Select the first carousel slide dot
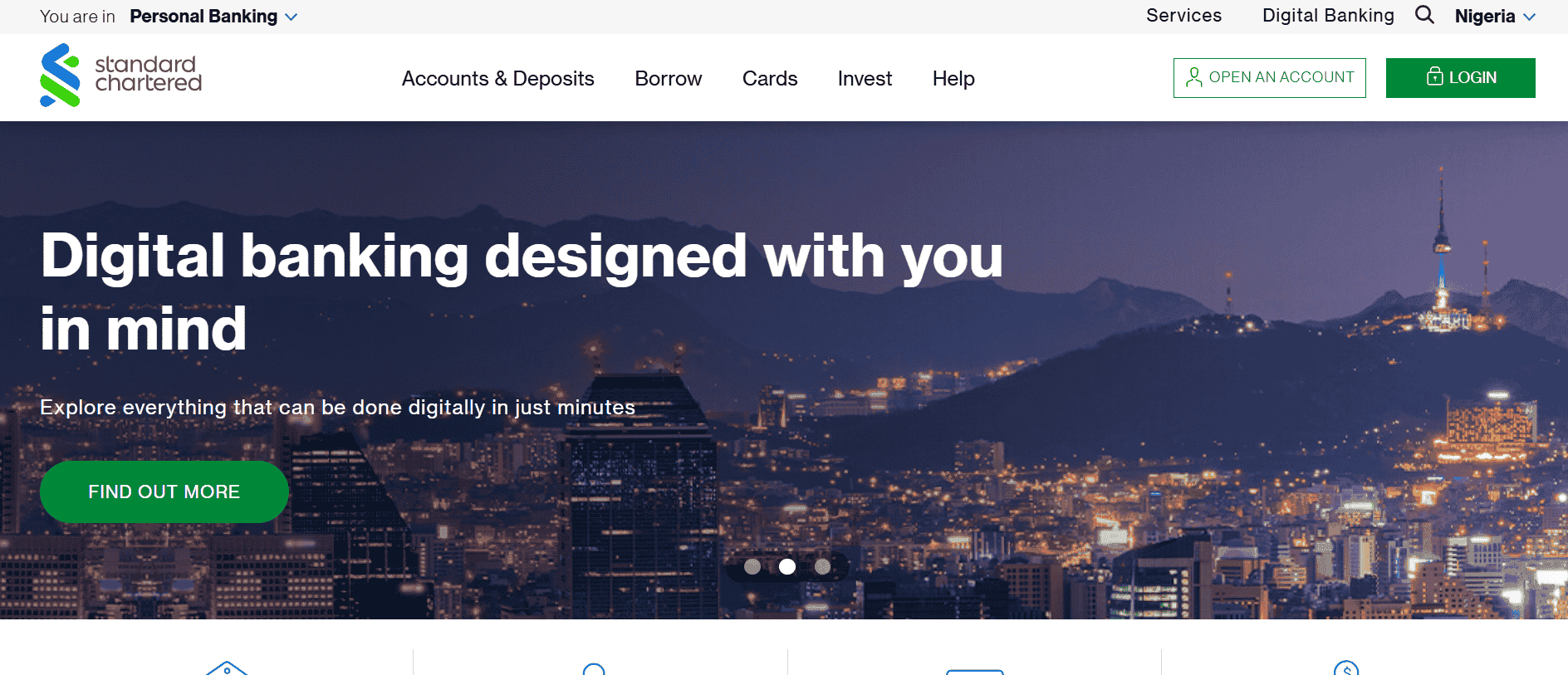This screenshot has height=675, width=1568. pos(752,566)
